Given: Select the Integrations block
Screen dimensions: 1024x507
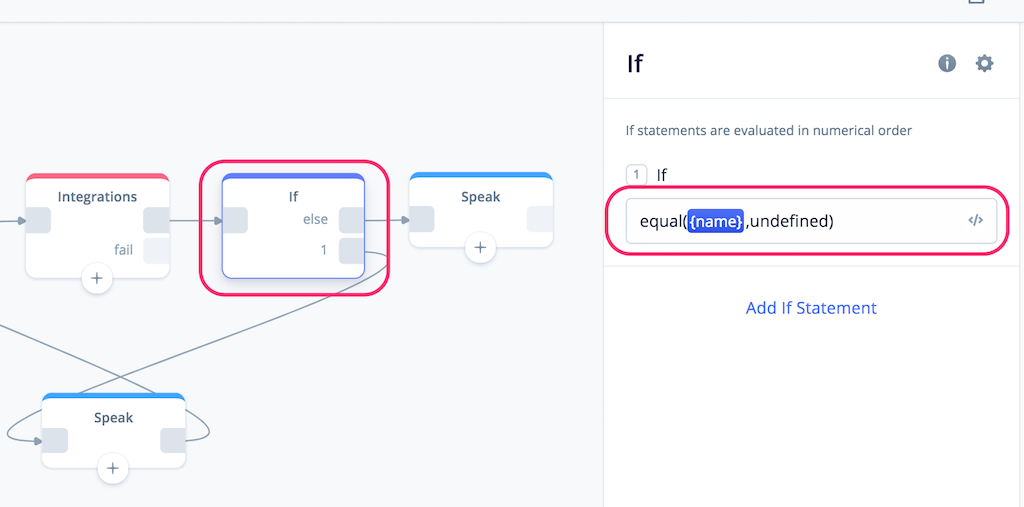Looking at the screenshot, I should 97,226.
